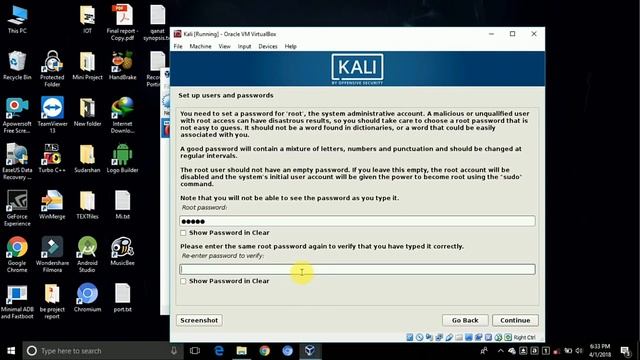This screenshot has width=640, height=360.
Task: Select the Apowersoft Free Screen desktop icon
Action: 17,115
